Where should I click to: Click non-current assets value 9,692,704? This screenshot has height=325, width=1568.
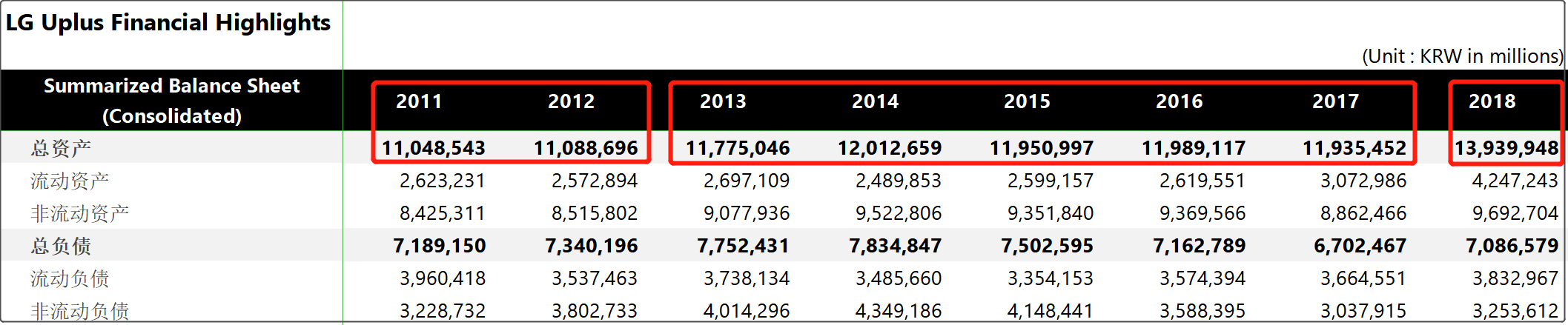(x=1515, y=213)
